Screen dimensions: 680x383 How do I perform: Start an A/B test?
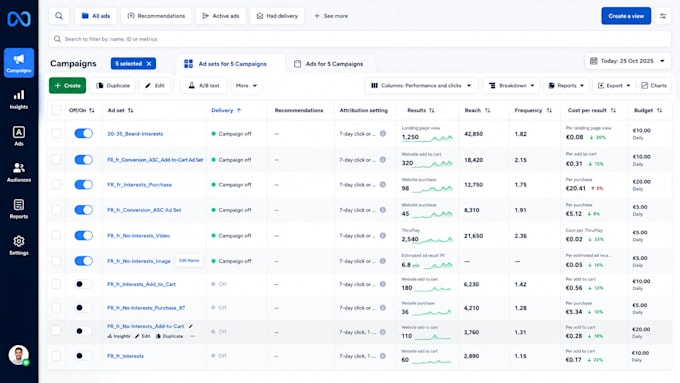(x=204, y=85)
